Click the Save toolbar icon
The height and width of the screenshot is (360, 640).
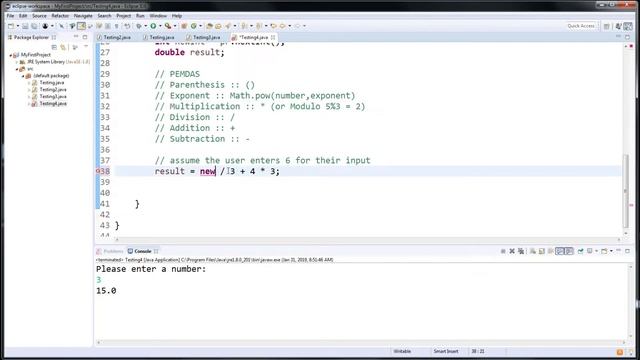coord(25,26)
